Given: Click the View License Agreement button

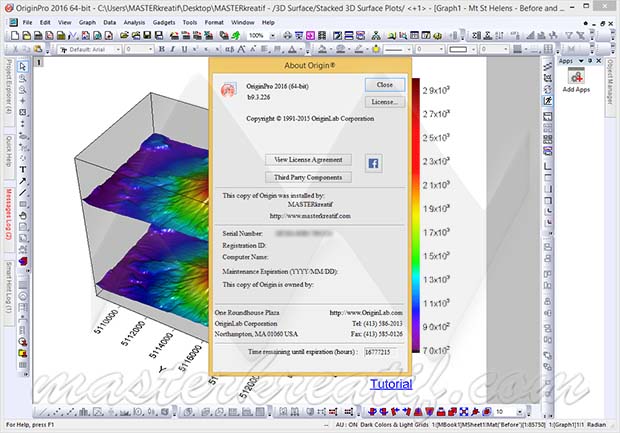Looking at the screenshot, I should tap(308, 160).
